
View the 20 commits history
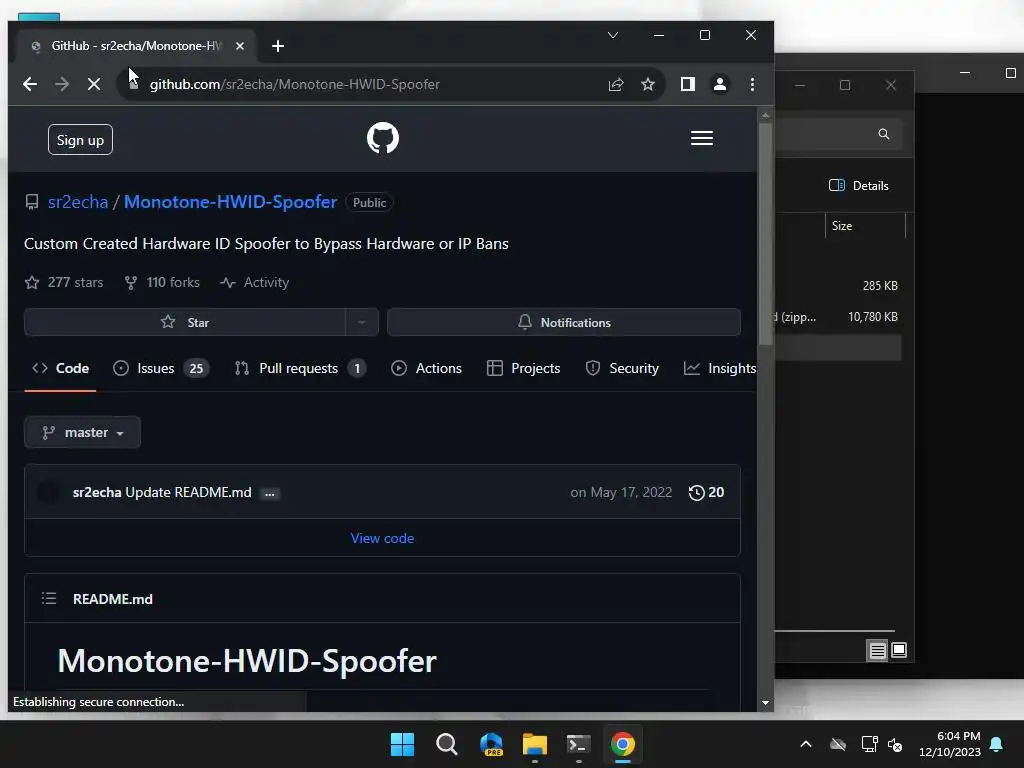click(706, 492)
